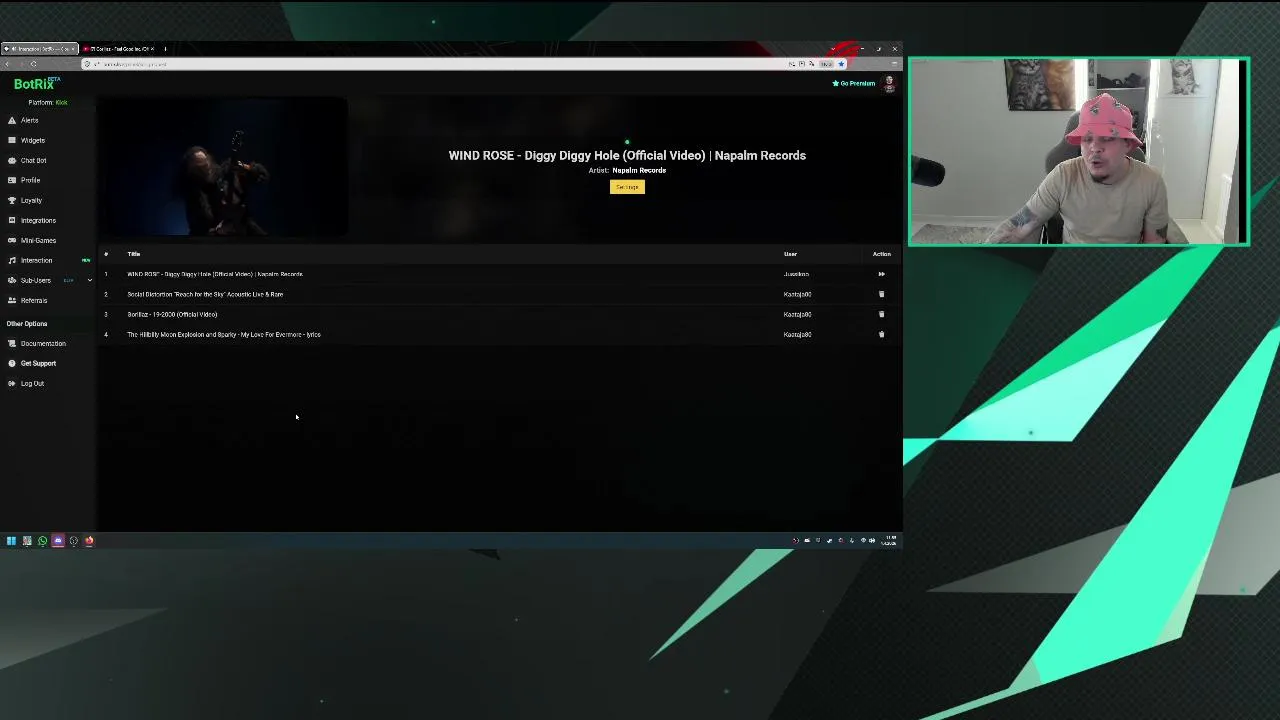Open the red browser icon on taskbar

(x=89, y=541)
